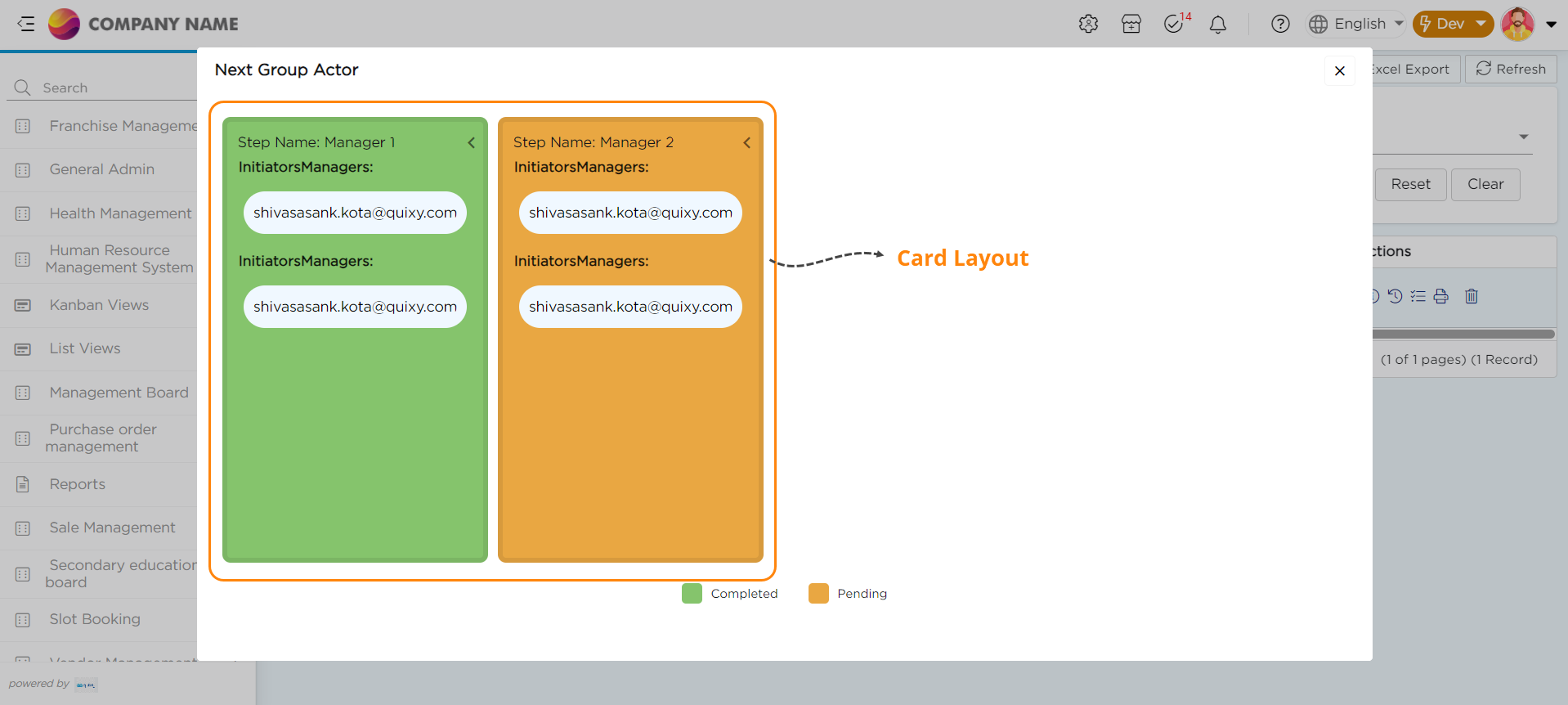Open the pending tasks checkmark icon
Screen dimensions: 1568x705
tap(1174, 25)
